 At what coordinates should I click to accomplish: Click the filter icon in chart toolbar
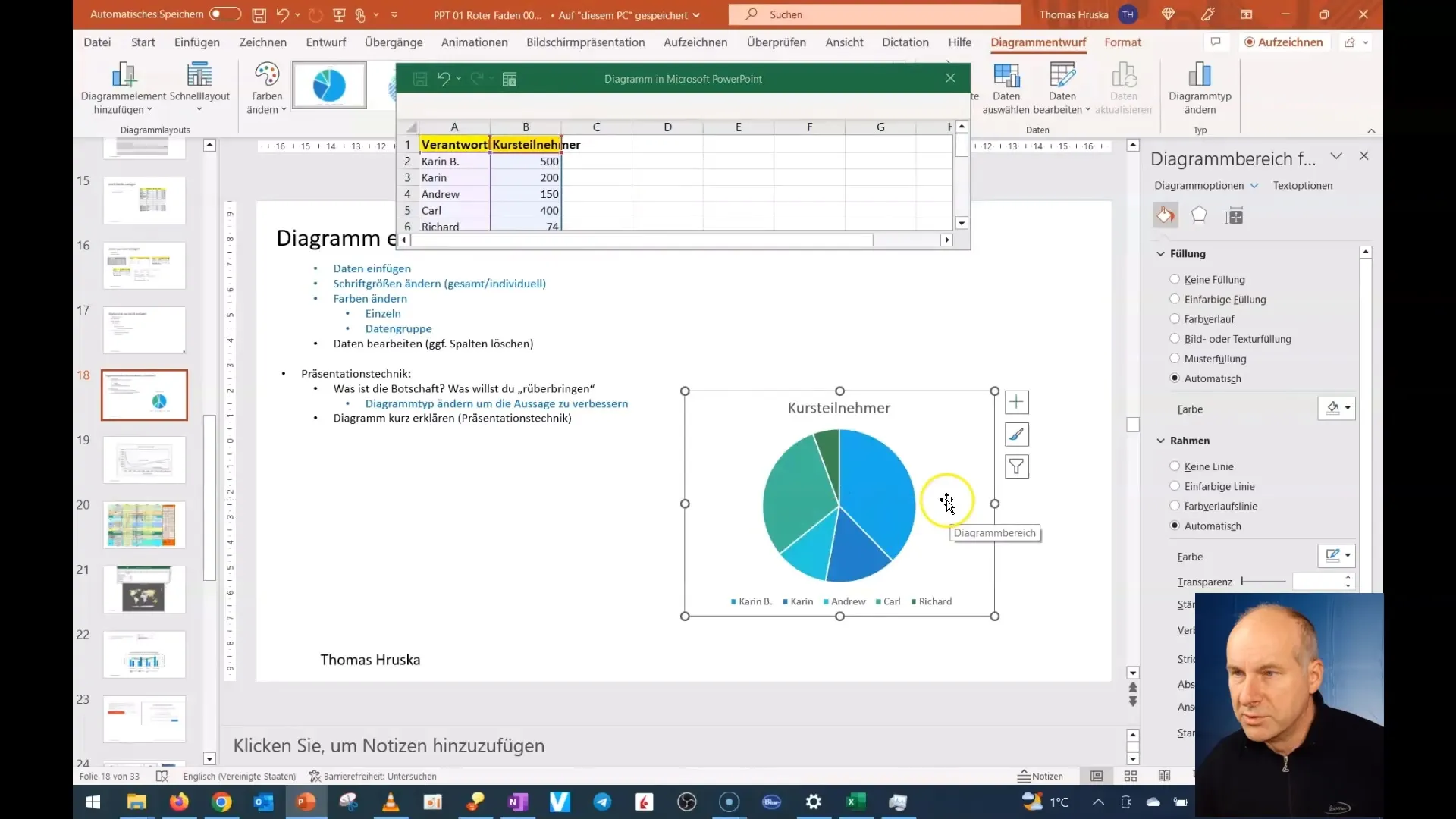(x=1019, y=467)
